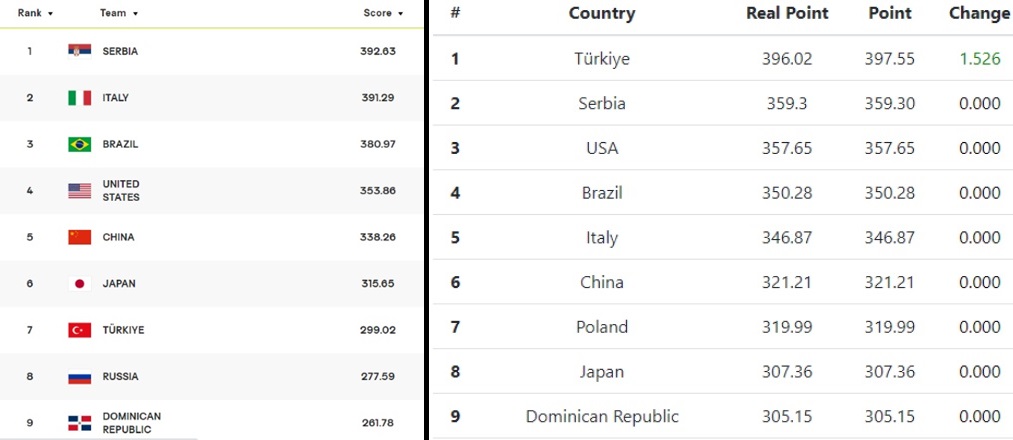Click the United States flag icon

pyautogui.click(x=79, y=191)
